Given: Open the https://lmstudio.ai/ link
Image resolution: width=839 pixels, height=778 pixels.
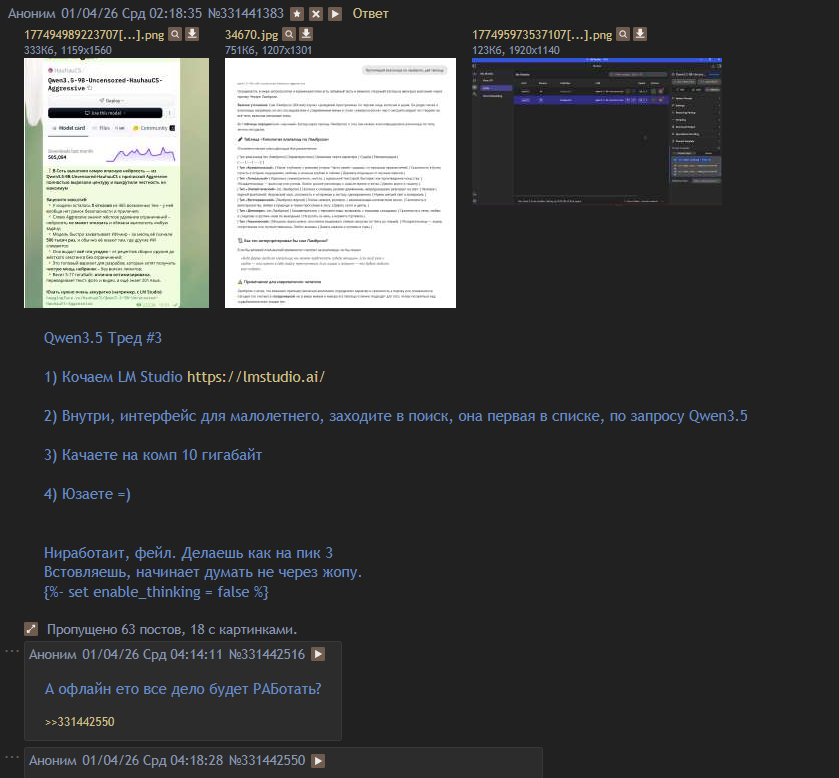Looking at the screenshot, I should (x=256, y=377).
